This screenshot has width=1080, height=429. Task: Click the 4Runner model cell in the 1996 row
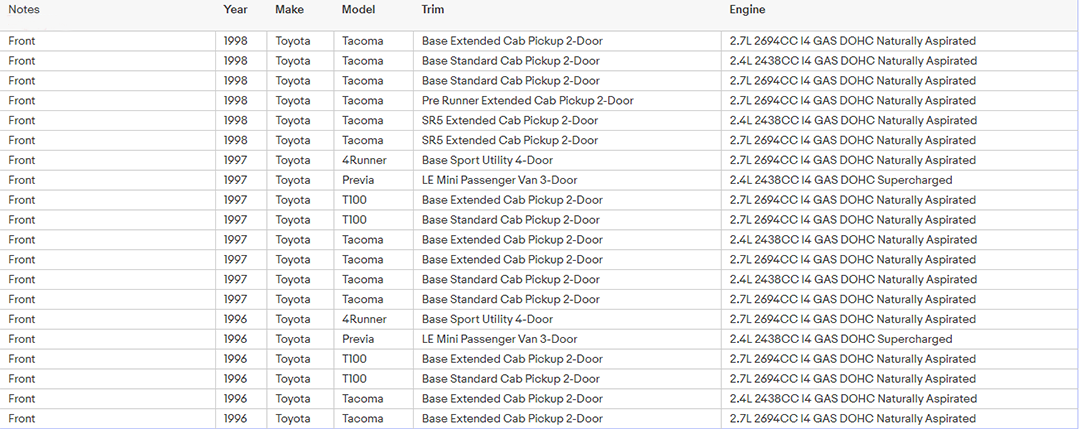pos(364,319)
